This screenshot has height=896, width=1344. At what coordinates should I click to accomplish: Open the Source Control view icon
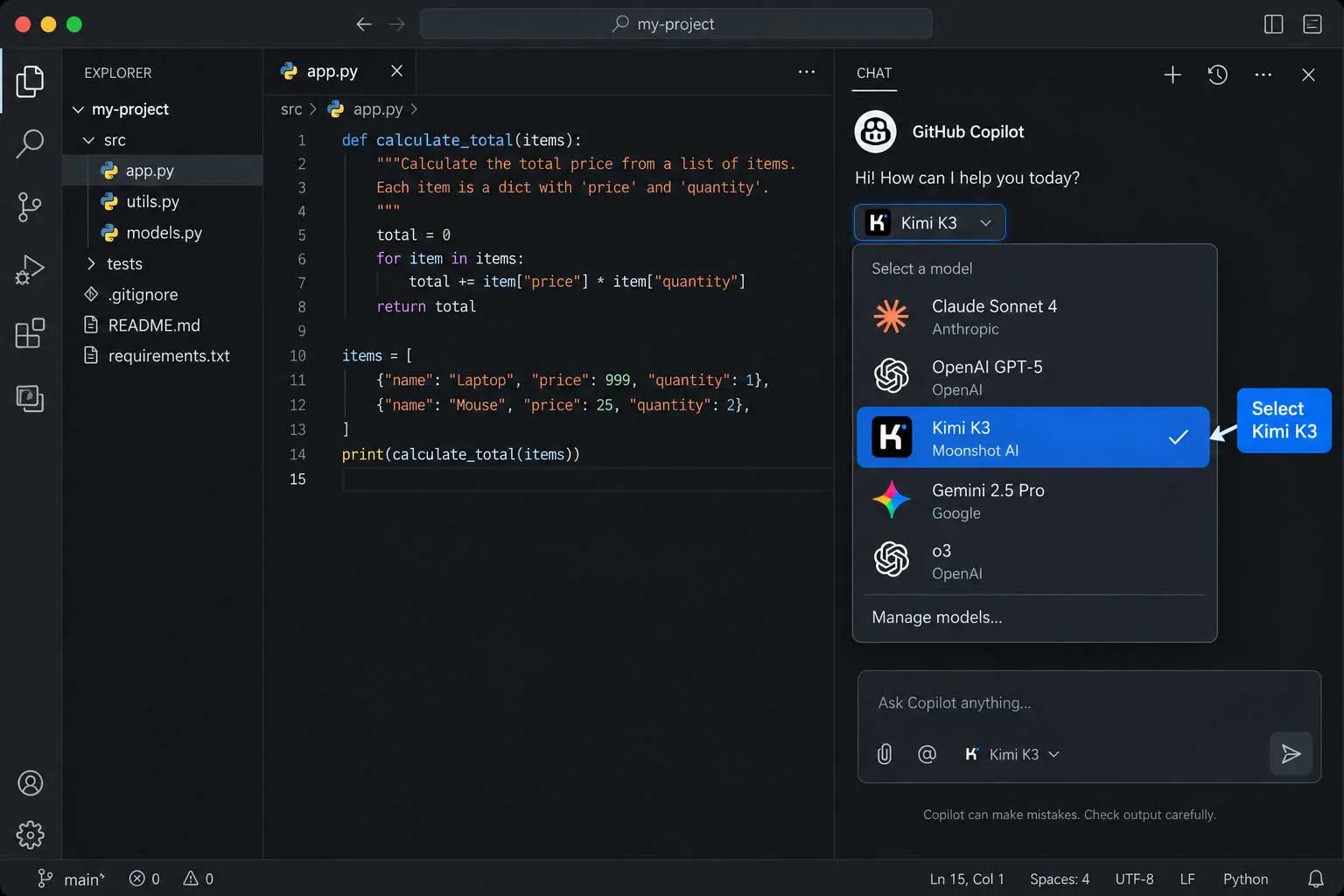pos(30,207)
